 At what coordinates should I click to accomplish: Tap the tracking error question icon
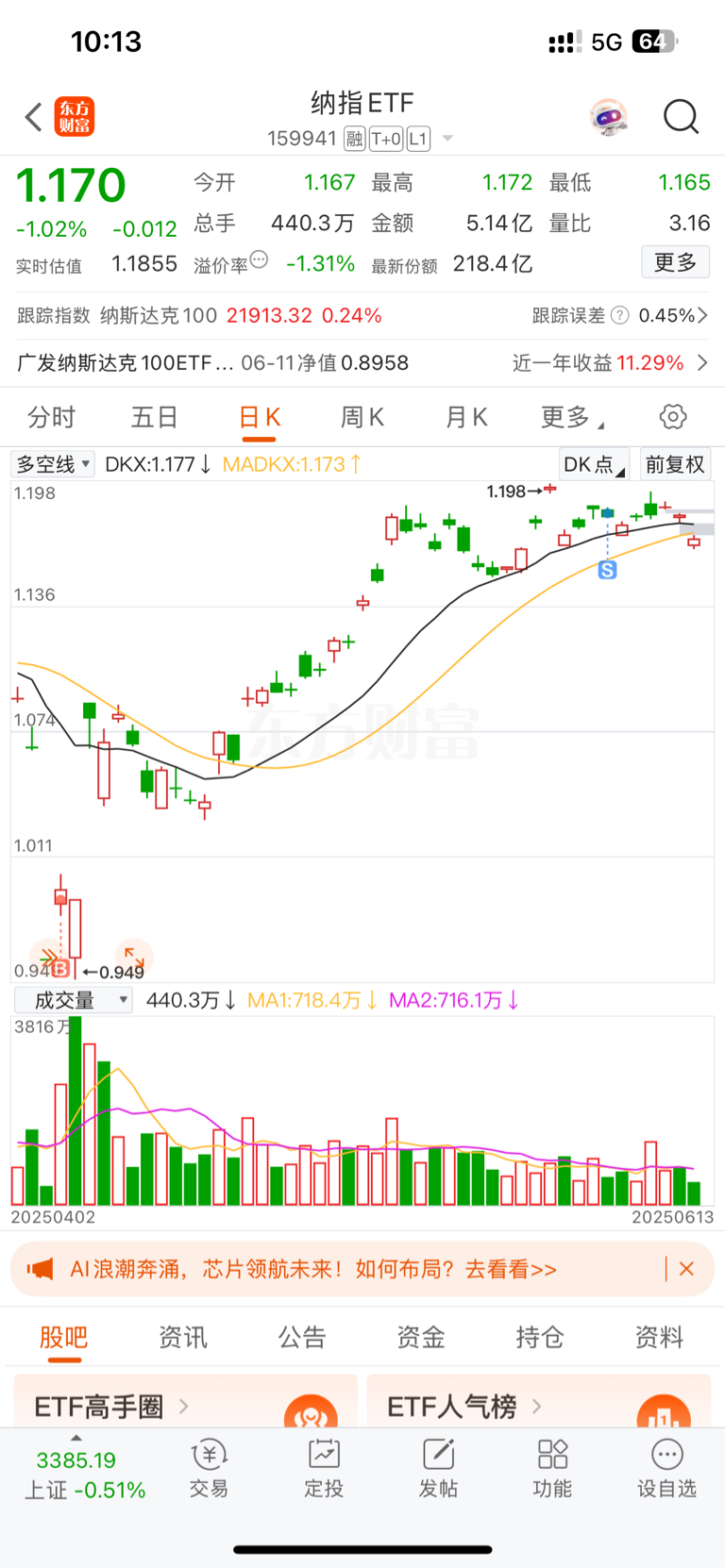click(x=619, y=315)
